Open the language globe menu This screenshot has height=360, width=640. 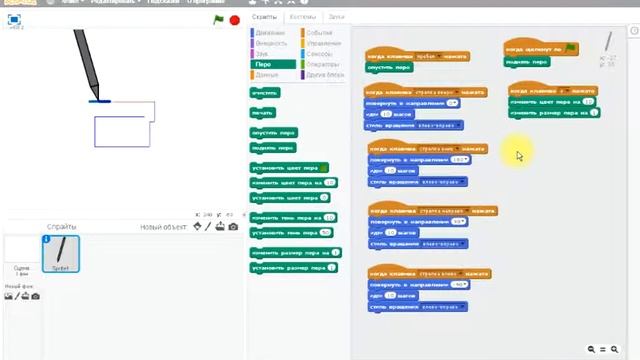50,2
